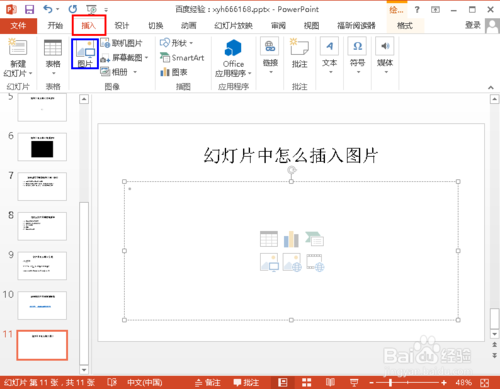500x389 pixels.
Task: Switch to the Design (设计) tab
Action: pos(122,25)
